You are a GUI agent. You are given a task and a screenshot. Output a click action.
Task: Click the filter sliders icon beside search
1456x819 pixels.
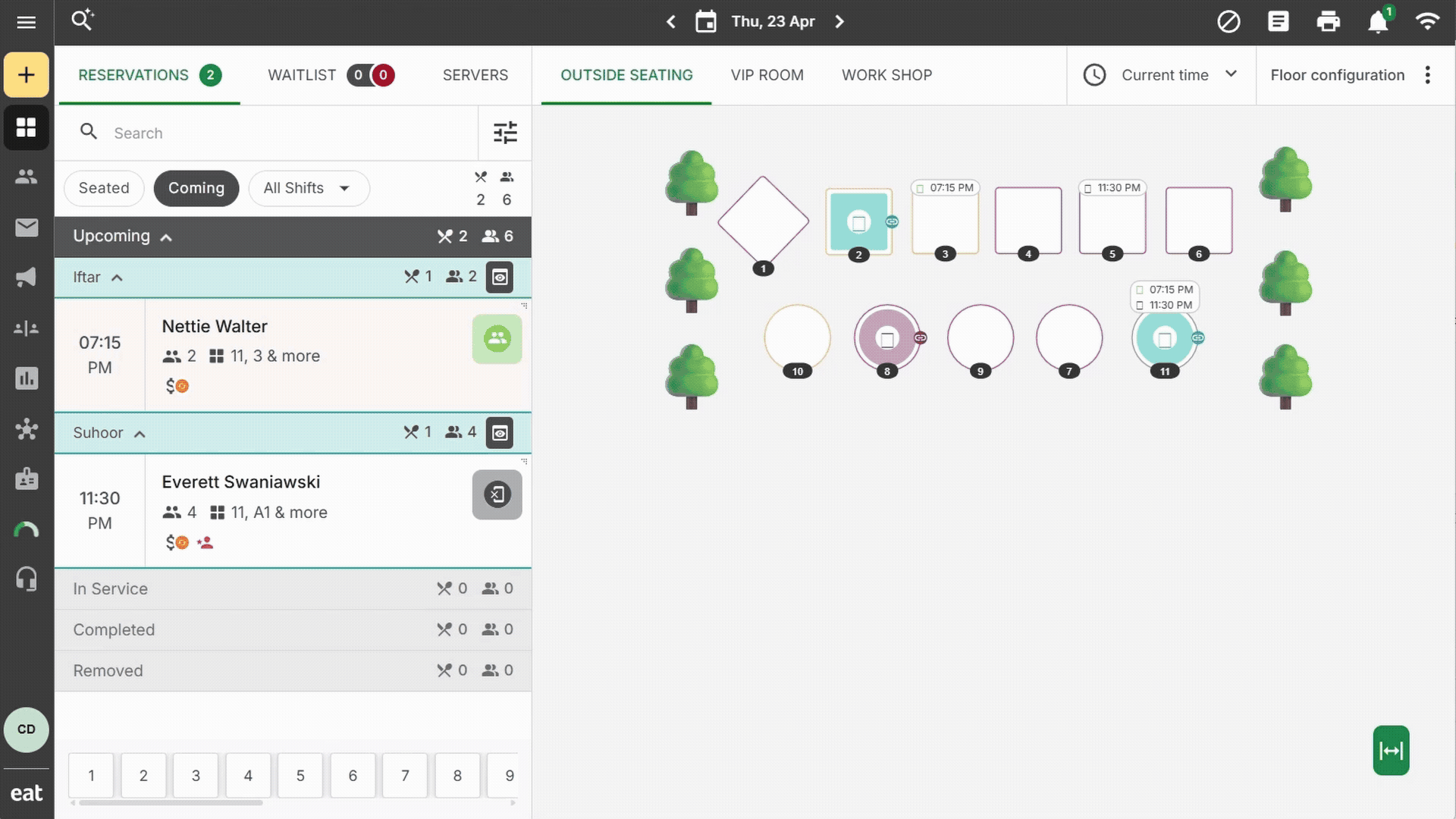[505, 133]
